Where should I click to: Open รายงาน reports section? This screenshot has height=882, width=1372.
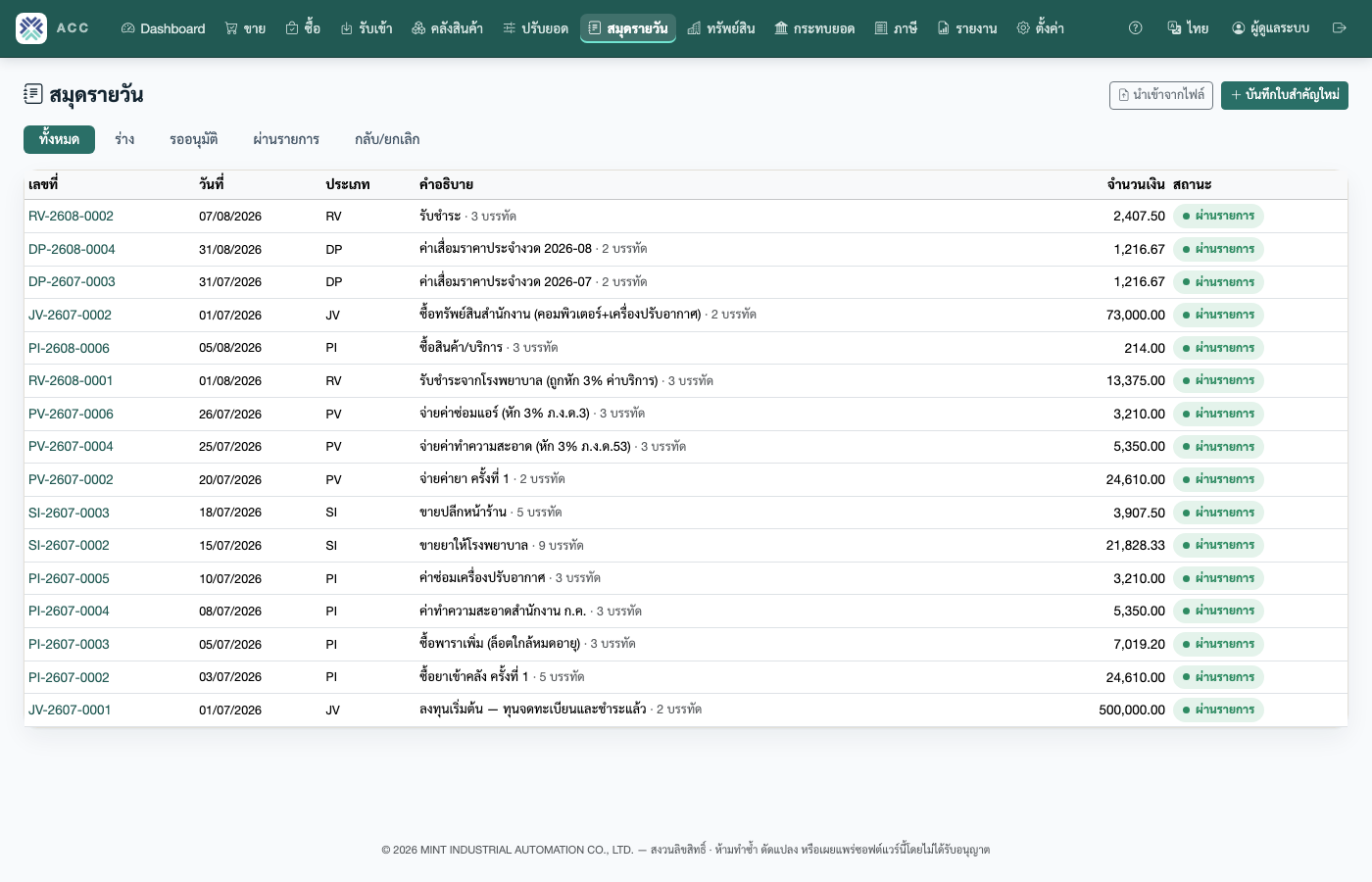967,28
